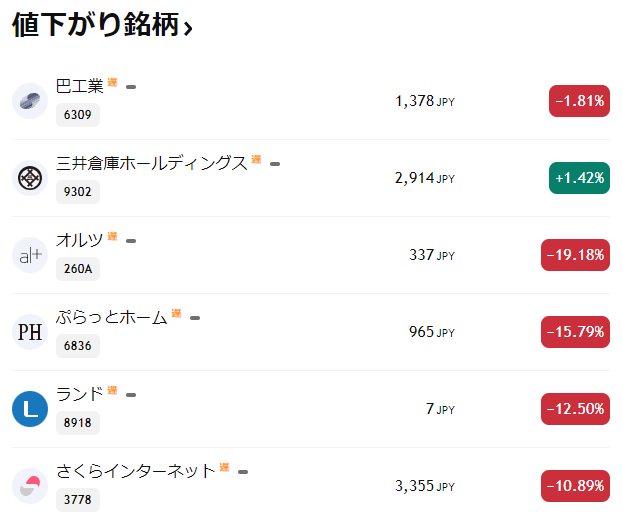The height and width of the screenshot is (518, 623).
Task: Click the −19.18% change badge for オルツ
Action: pyautogui.click(x=575, y=255)
